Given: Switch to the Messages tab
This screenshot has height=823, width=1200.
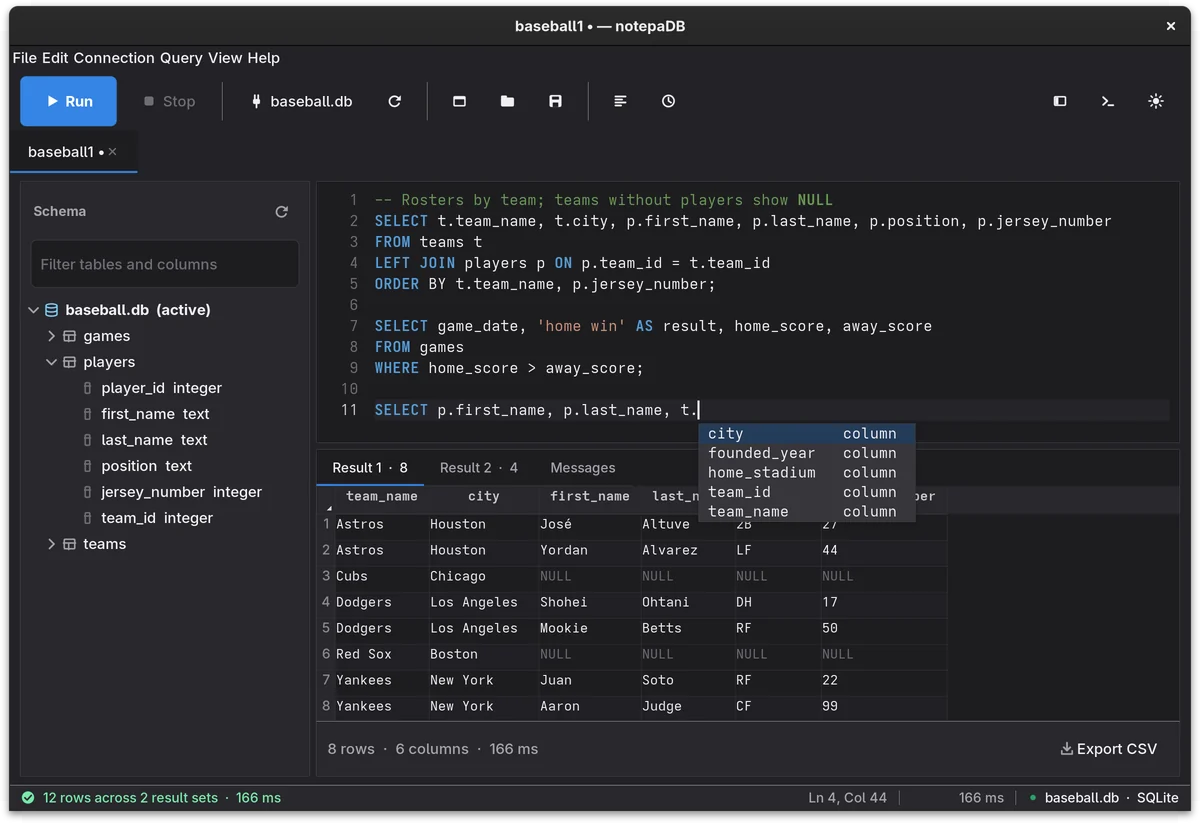Looking at the screenshot, I should click(583, 468).
